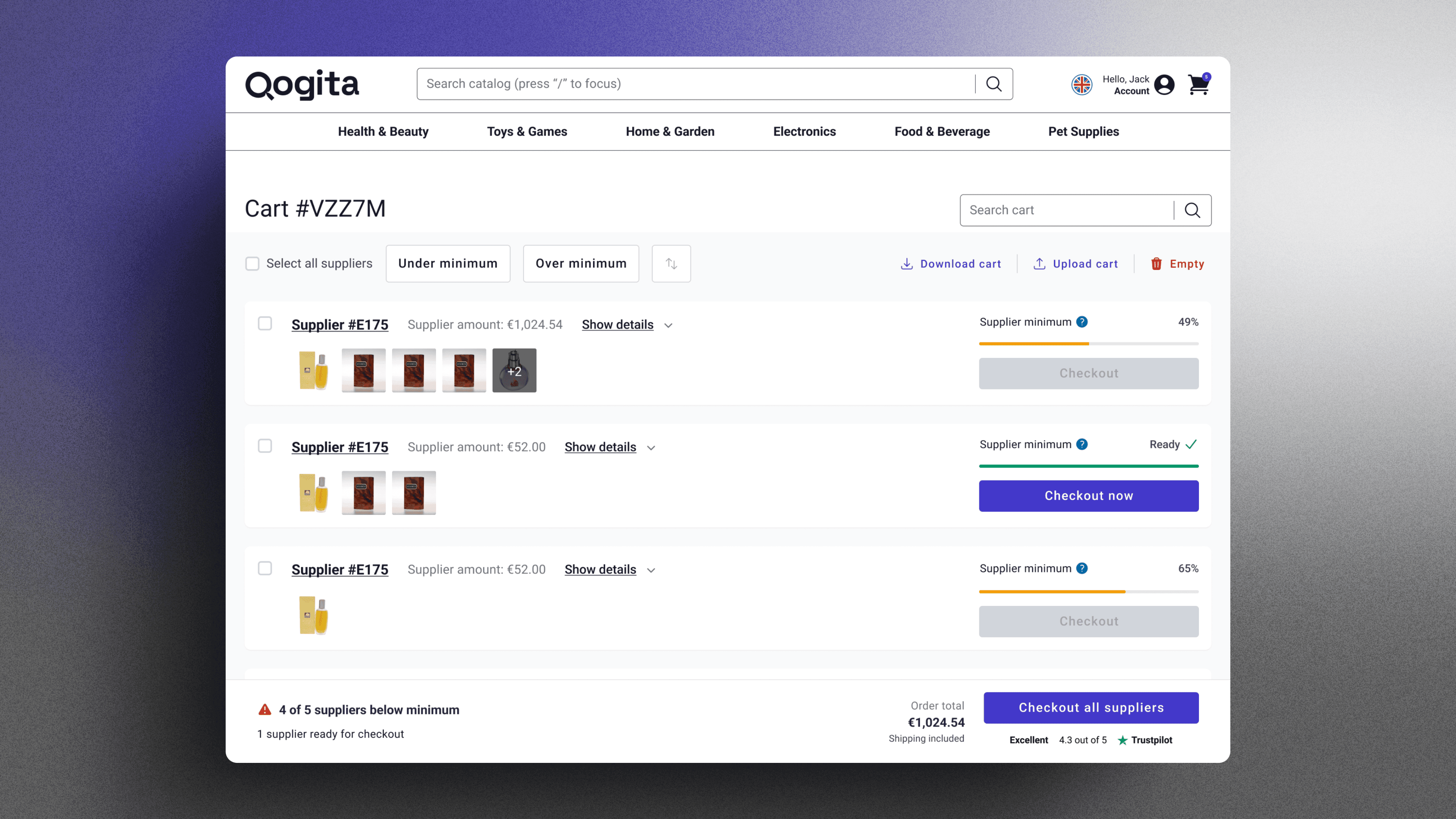
Task: Check the €1,024.54 supplier checkbox
Action: [265, 323]
